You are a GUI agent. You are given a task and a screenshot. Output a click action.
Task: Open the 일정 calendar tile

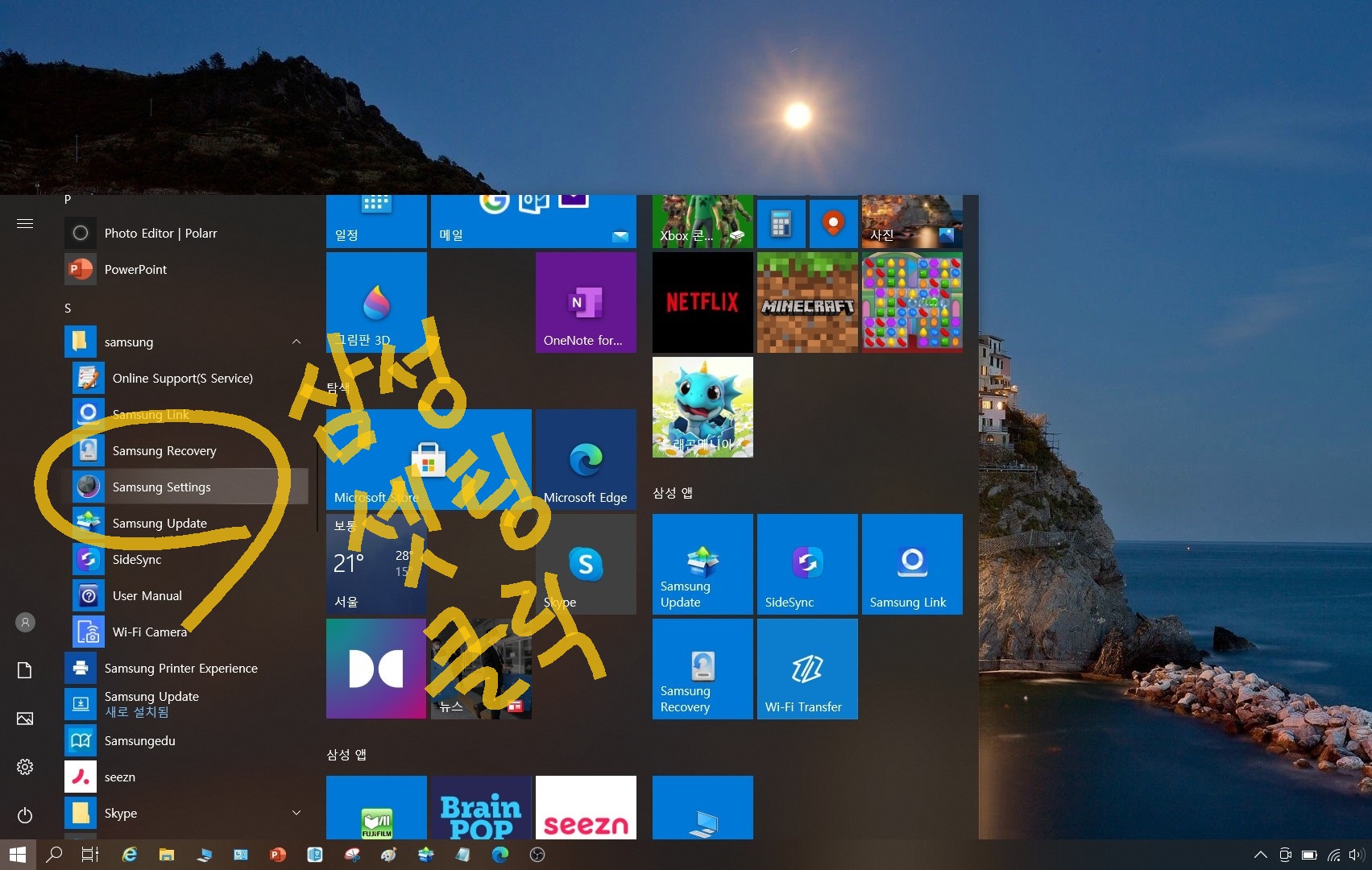pyautogui.click(x=376, y=222)
